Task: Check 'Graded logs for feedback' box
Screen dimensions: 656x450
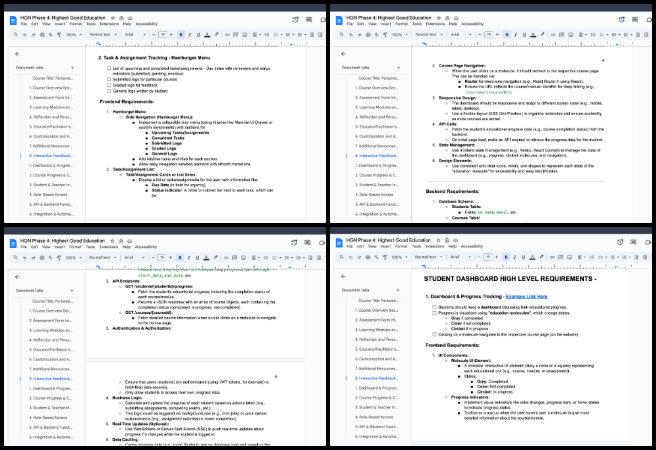Action: [x=109, y=85]
